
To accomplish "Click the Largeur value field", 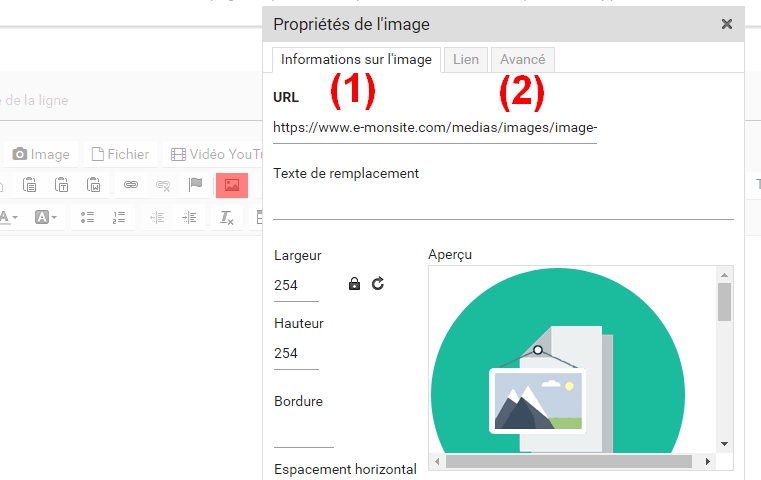I will (296, 286).
